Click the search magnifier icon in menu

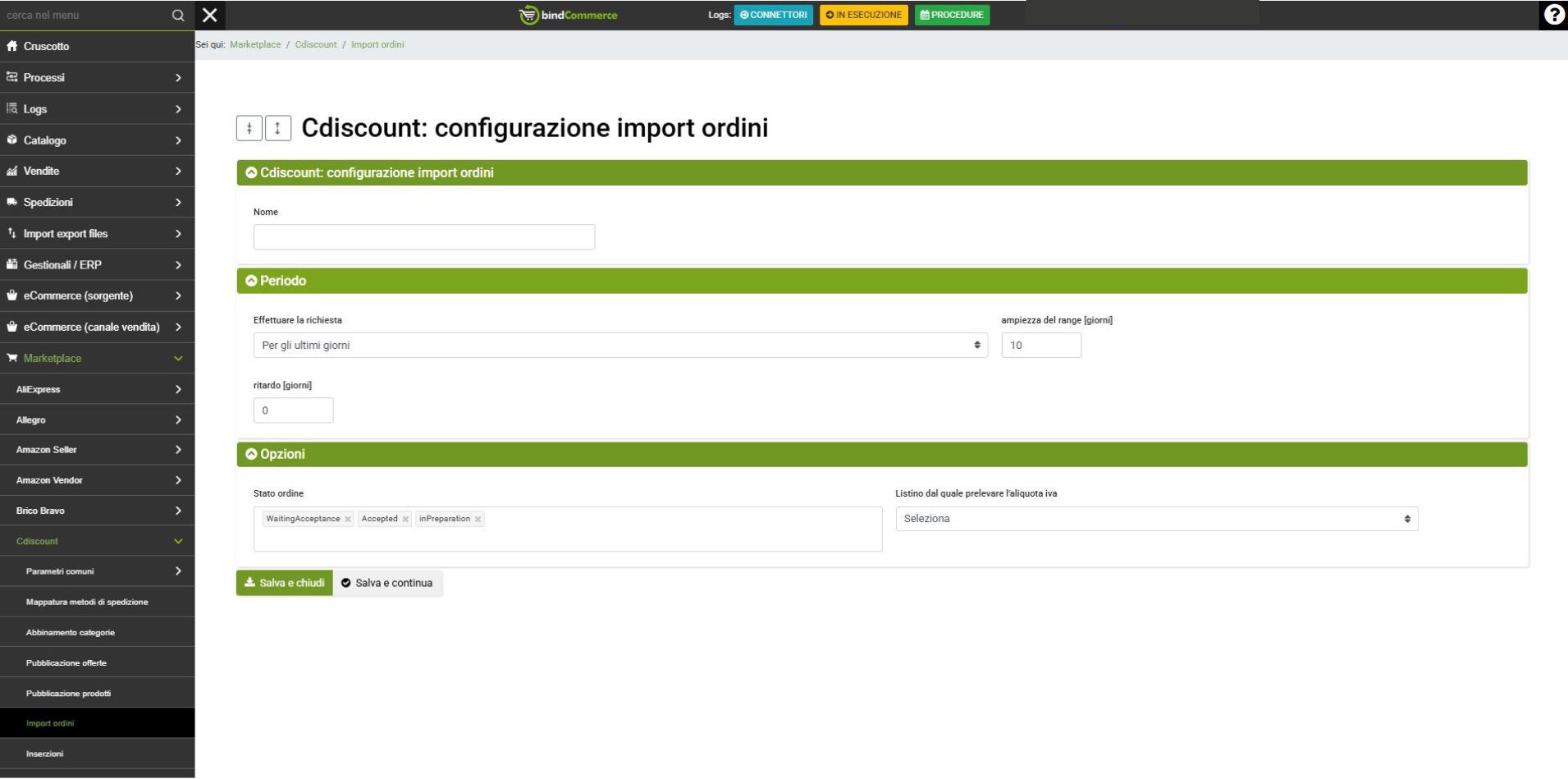click(x=177, y=16)
